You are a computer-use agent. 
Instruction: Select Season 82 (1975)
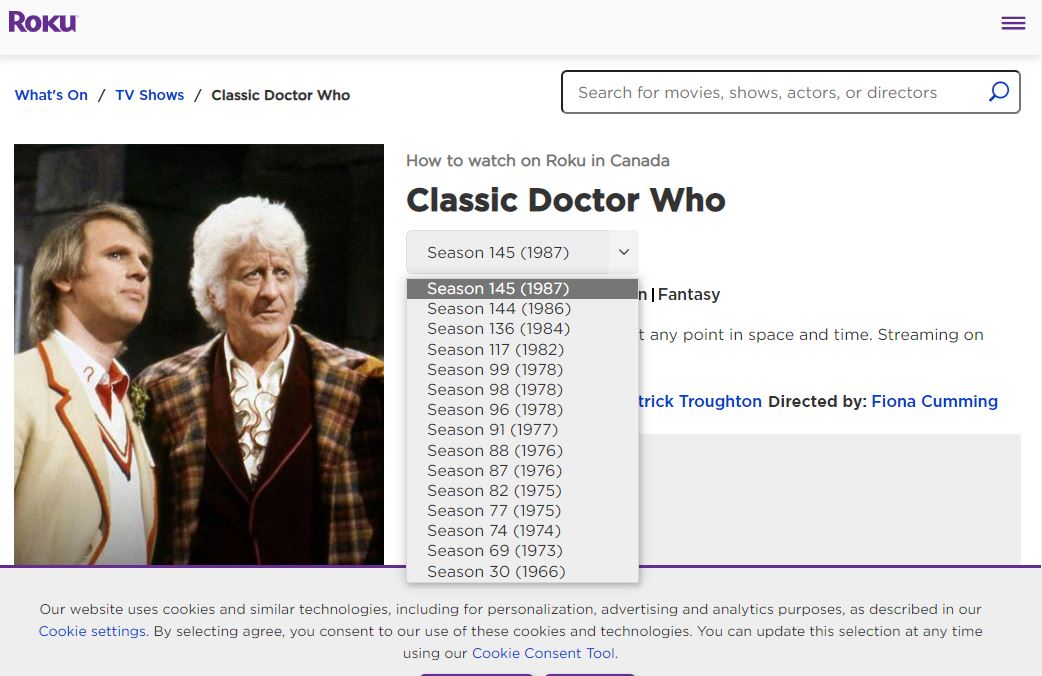pyautogui.click(x=494, y=490)
